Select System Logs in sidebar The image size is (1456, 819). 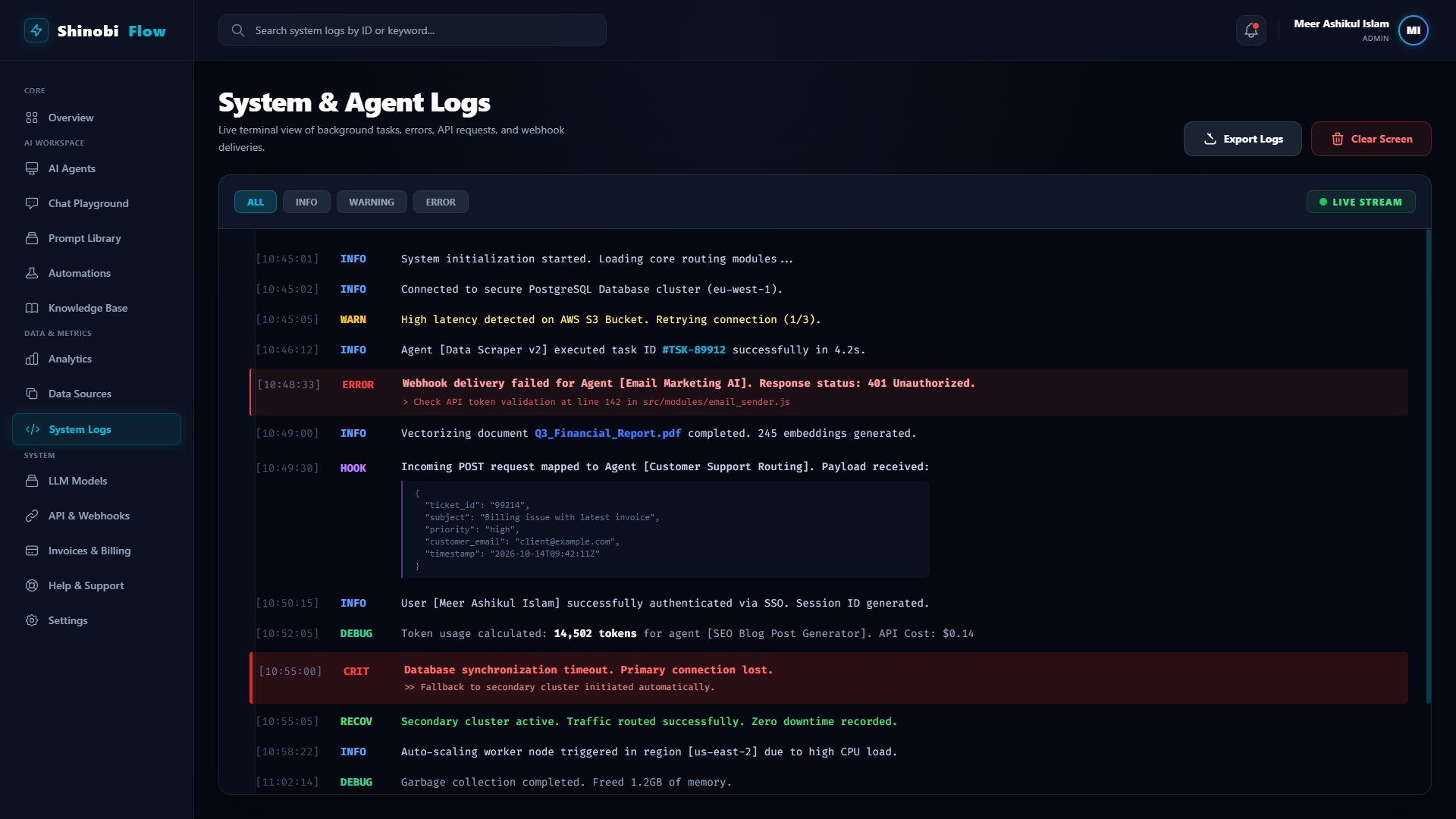(96, 429)
